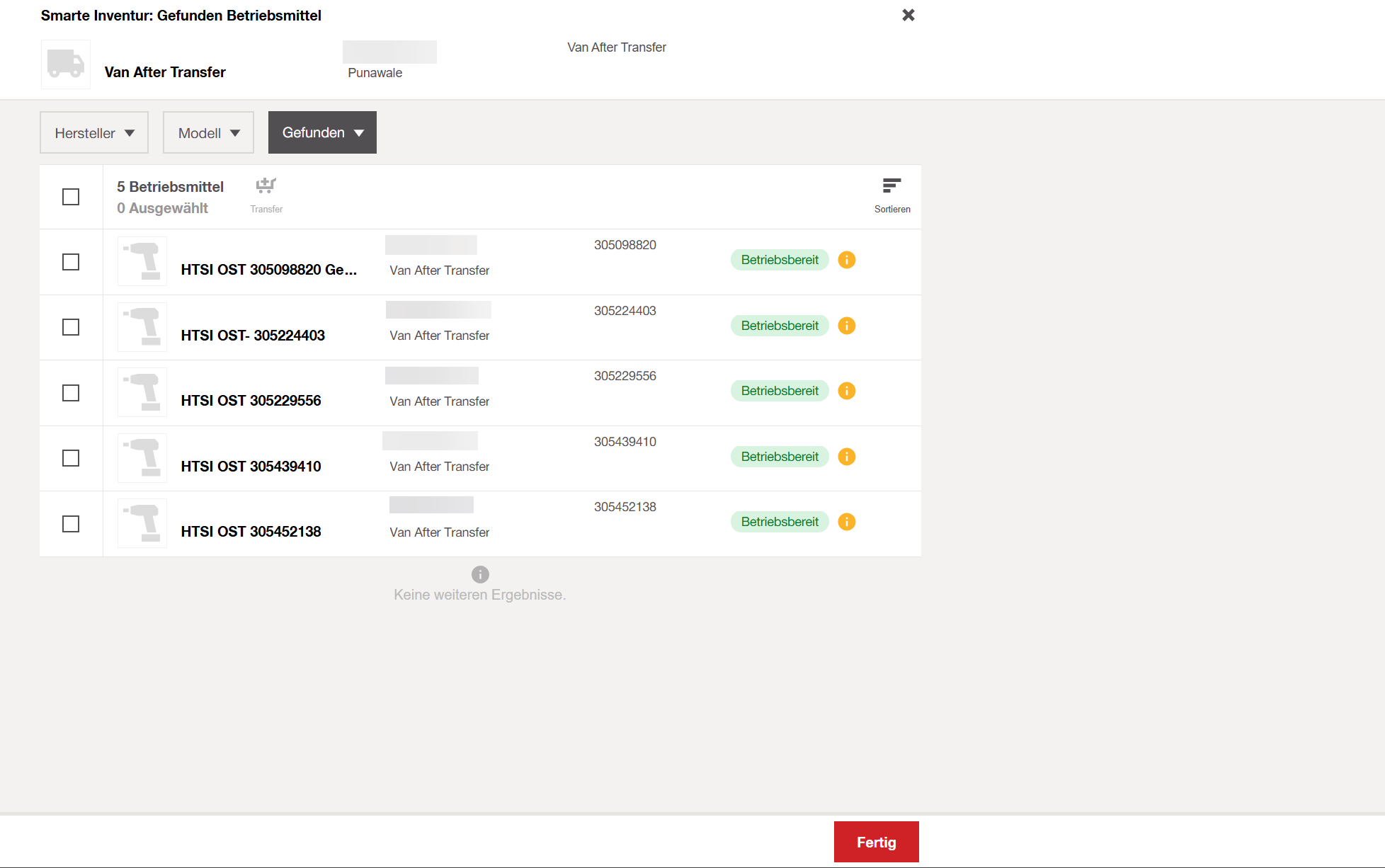Open the Sortieren sort icon

click(x=891, y=186)
